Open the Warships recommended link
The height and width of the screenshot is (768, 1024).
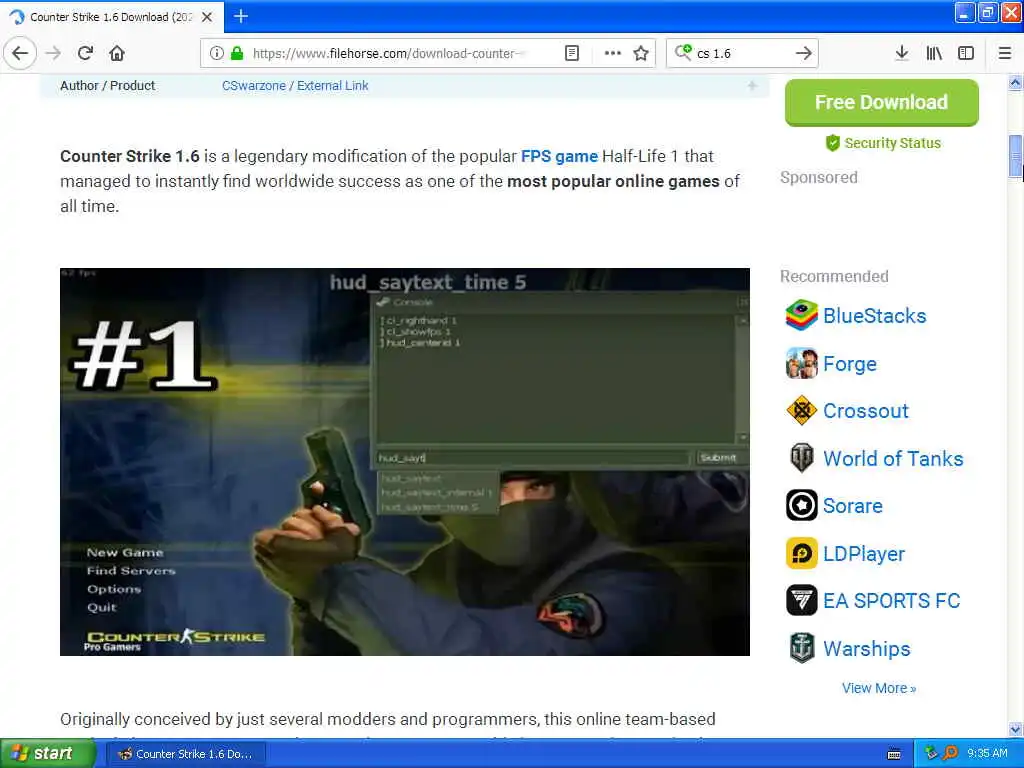(x=867, y=648)
